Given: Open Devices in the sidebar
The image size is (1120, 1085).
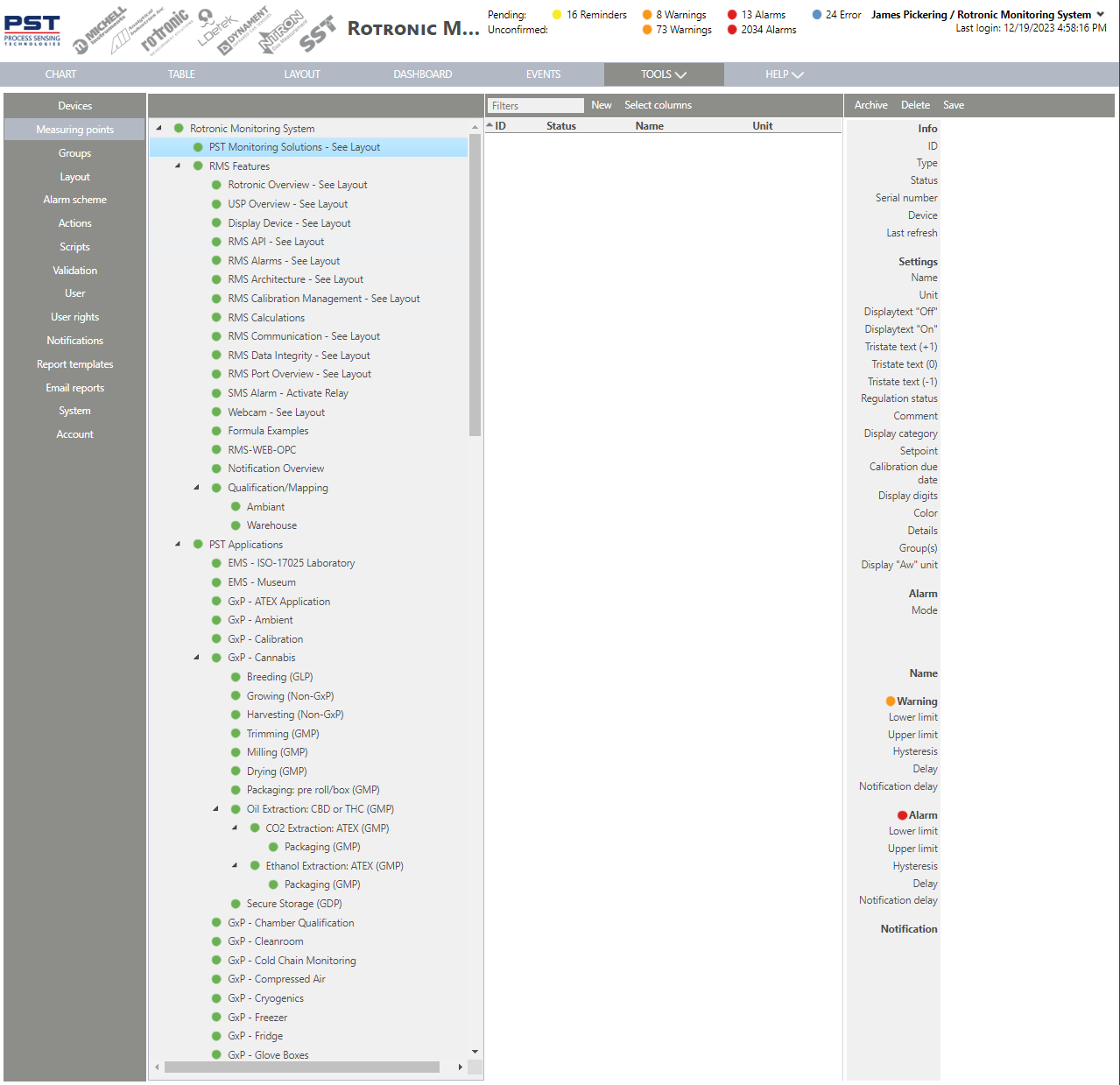Looking at the screenshot, I should [75, 106].
